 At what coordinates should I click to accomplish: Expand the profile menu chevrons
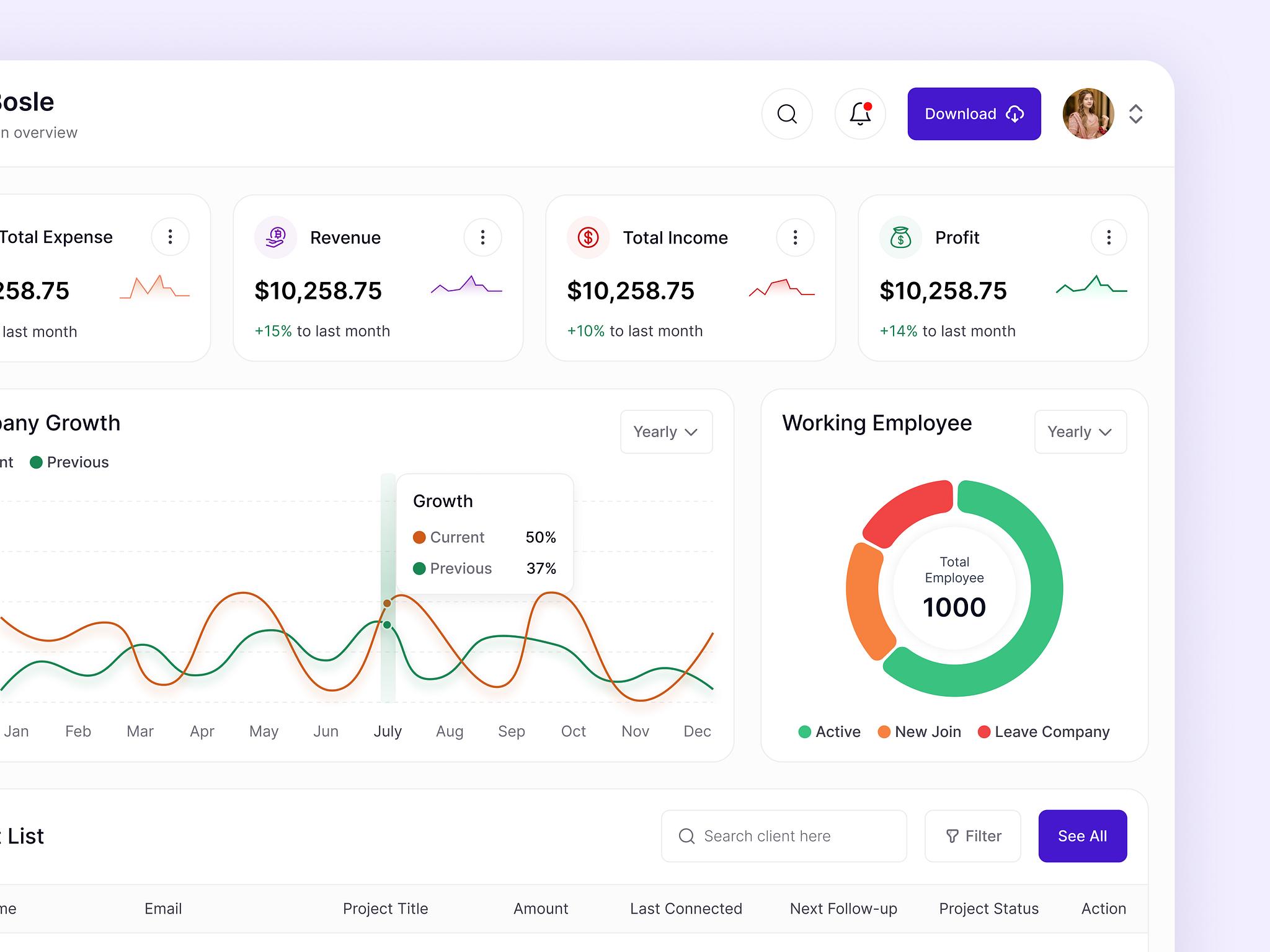point(1135,114)
